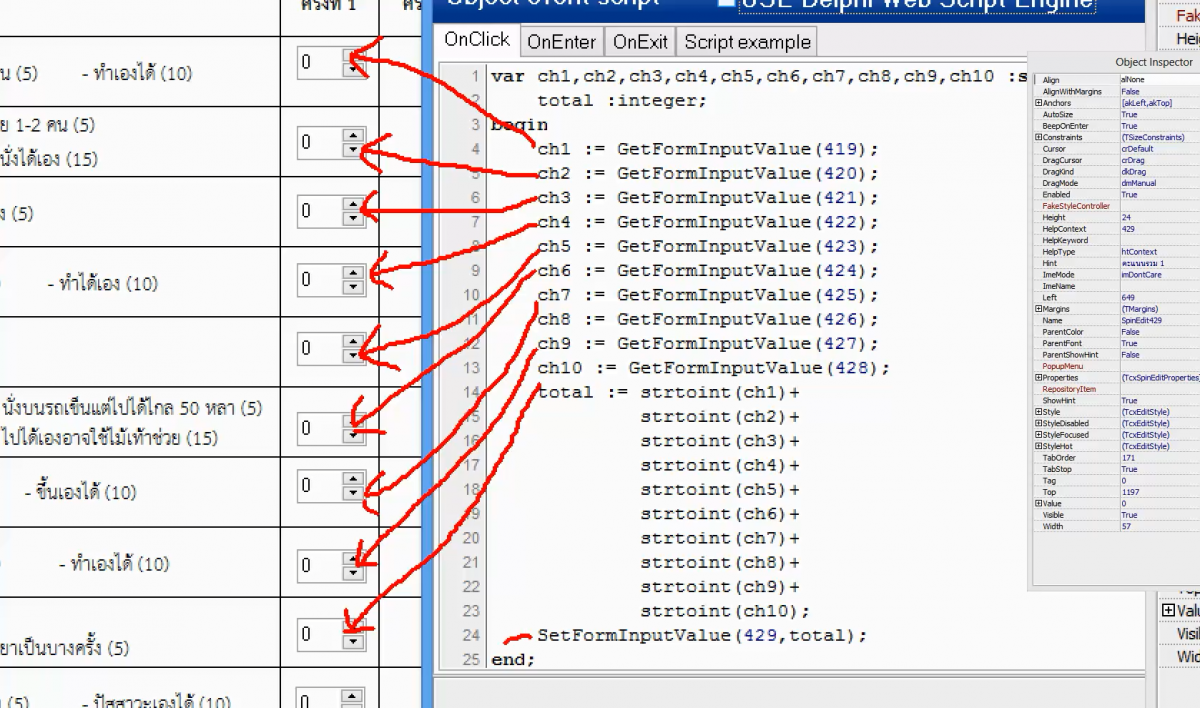Image resolution: width=1200 pixels, height=708 pixels.
Task: Decrease the spin value in the '50 หลา (5)' row
Action: (x=353, y=436)
